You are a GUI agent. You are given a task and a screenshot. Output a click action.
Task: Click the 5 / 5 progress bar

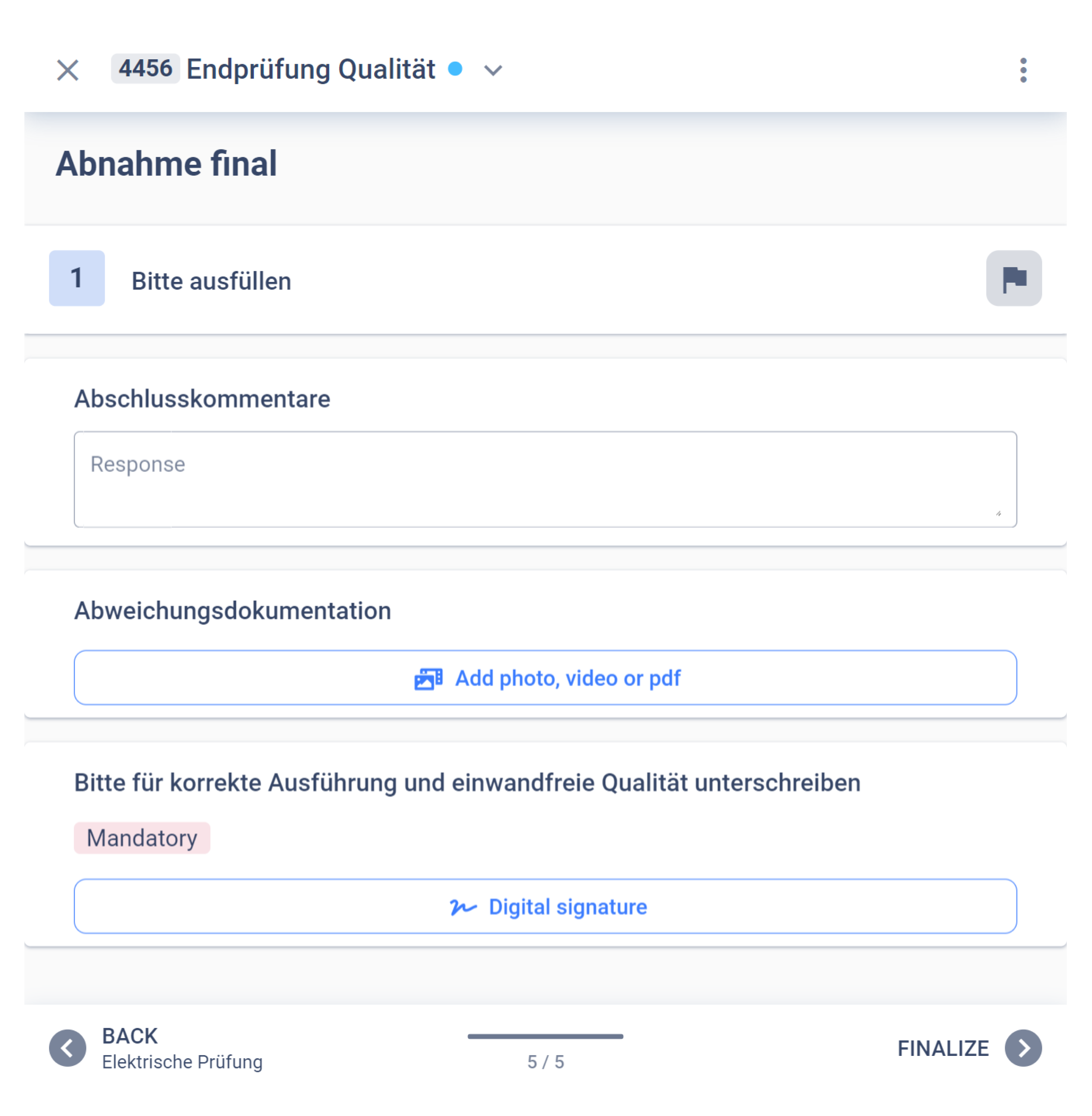tap(545, 1036)
